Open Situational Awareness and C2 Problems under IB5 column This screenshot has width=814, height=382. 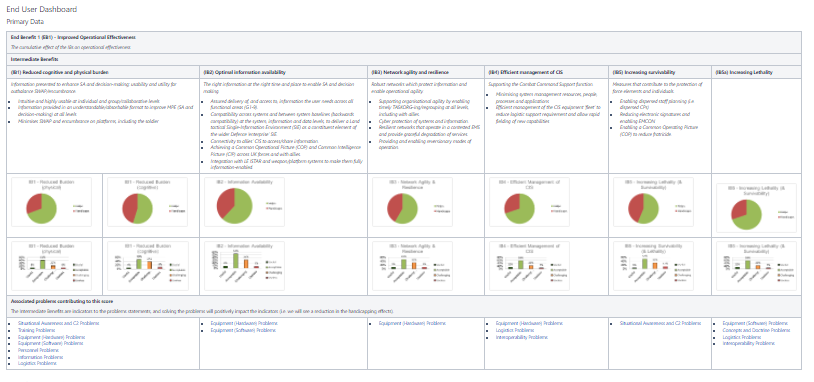point(660,323)
